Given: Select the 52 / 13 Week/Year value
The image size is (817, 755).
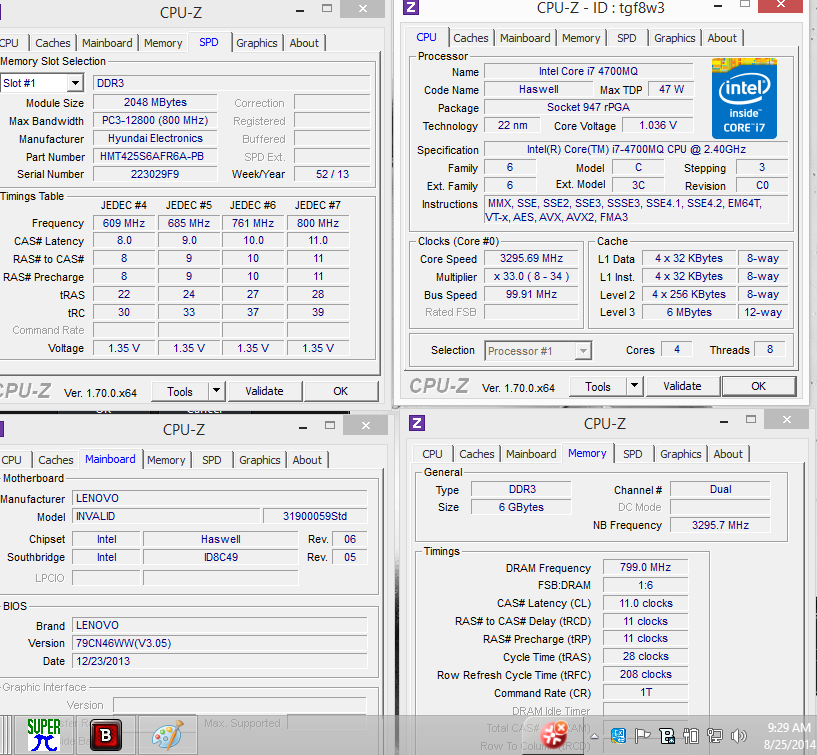Looking at the screenshot, I should point(332,174).
